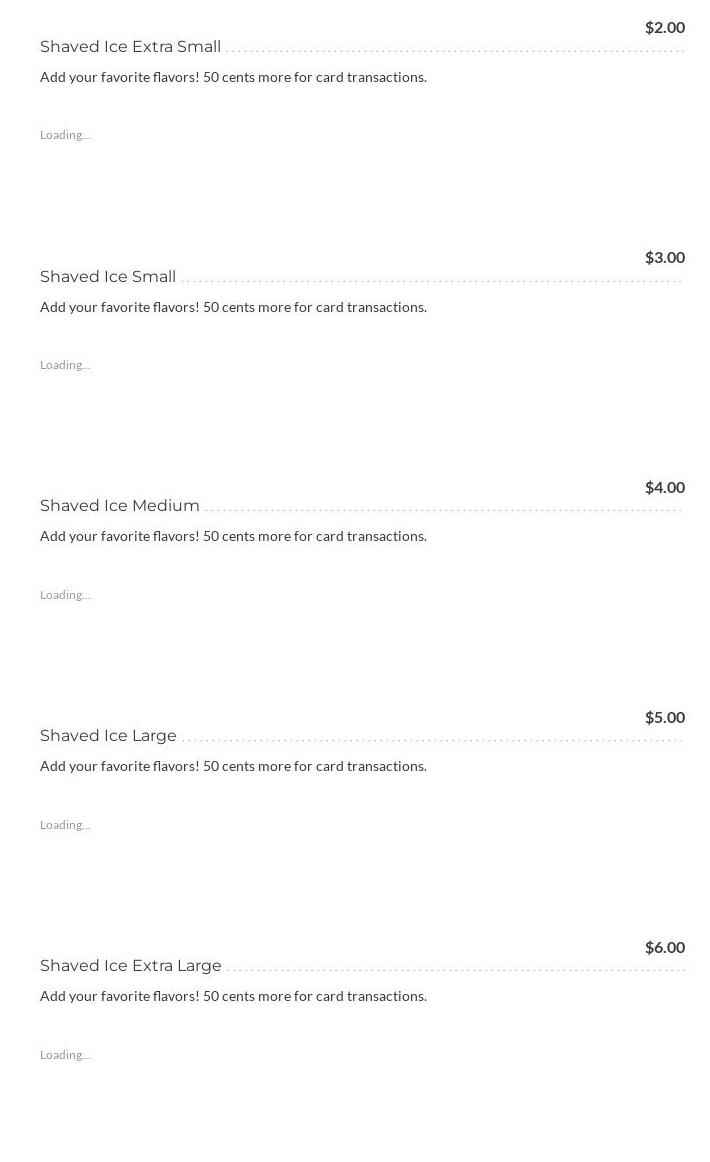Screen dimensions: 710x1162
Task: Select the Shaved Ice Small item title
Action: pyautogui.click(x=108, y=277)
